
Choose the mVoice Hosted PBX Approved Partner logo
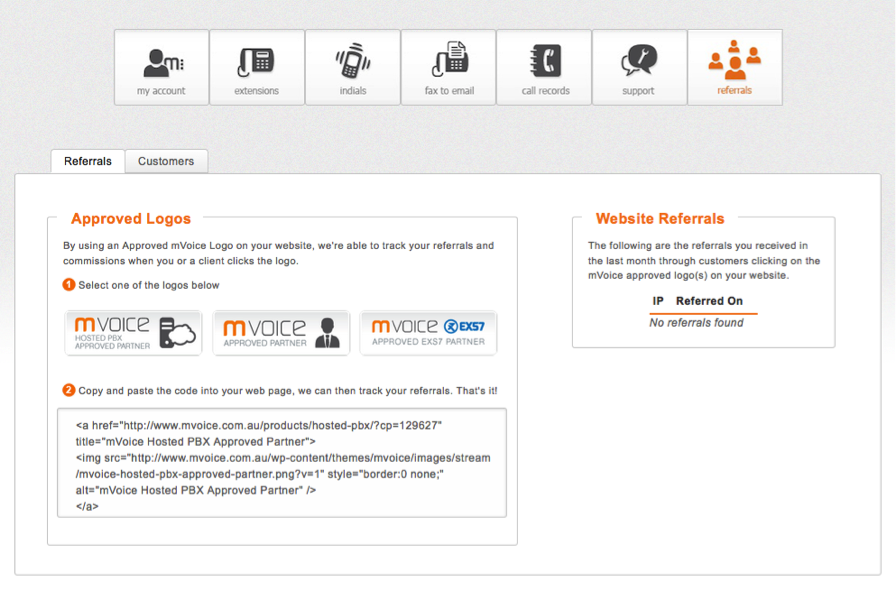pos(134,332)
